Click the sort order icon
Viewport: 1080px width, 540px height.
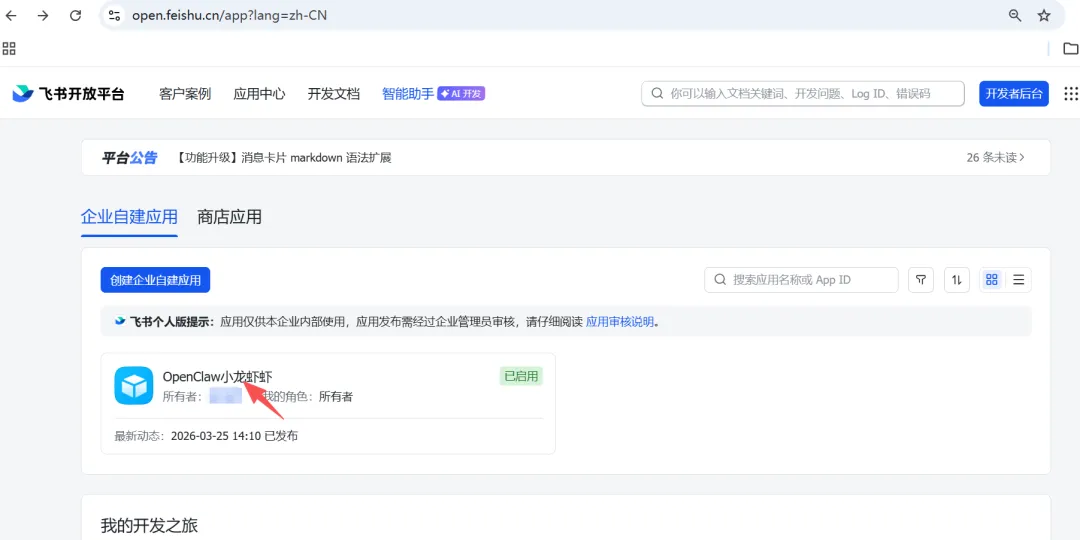957,280
